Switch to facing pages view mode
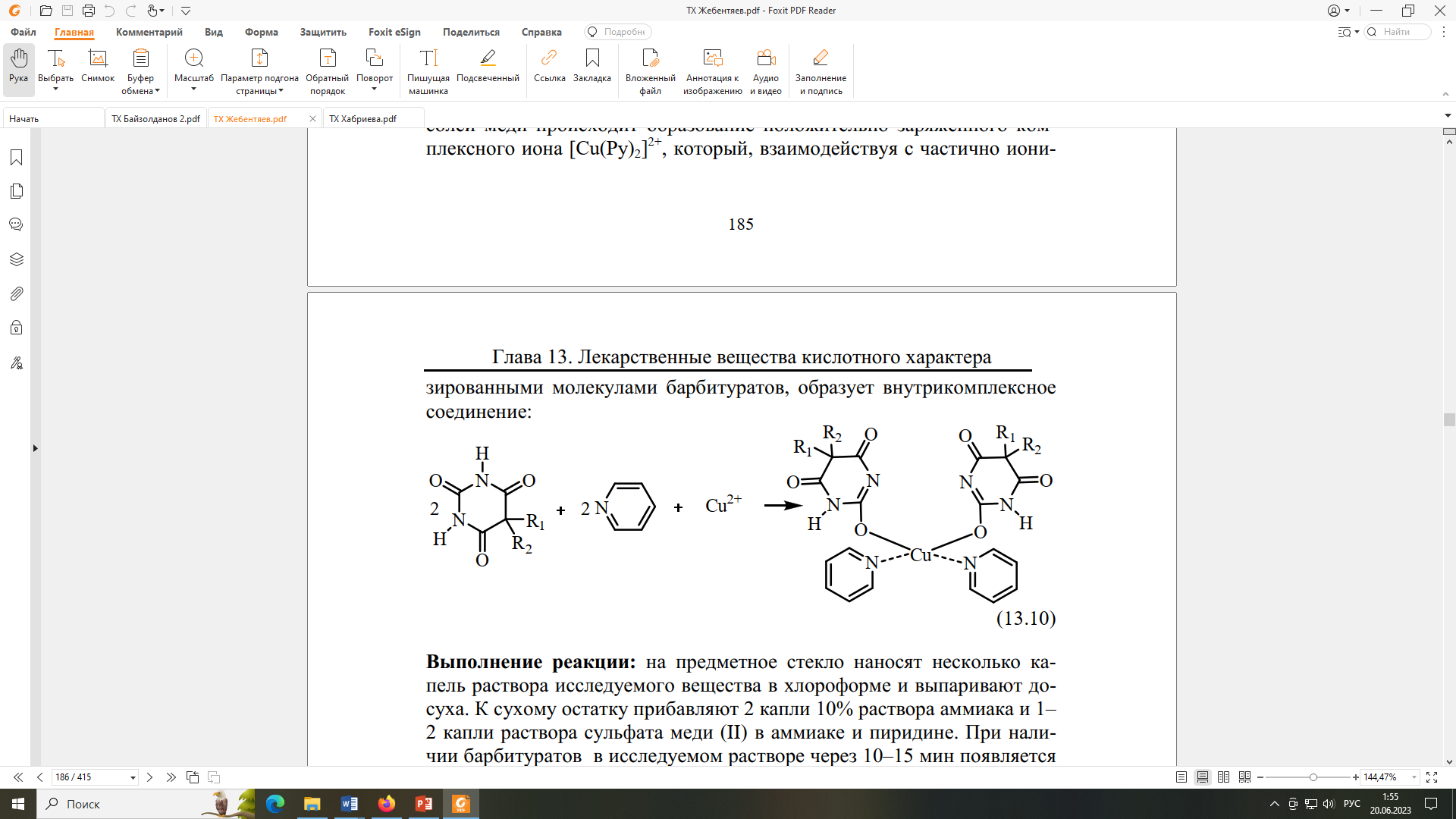Image resolution: width=1456 pixels, height=819 pixels. [1223, 777]
